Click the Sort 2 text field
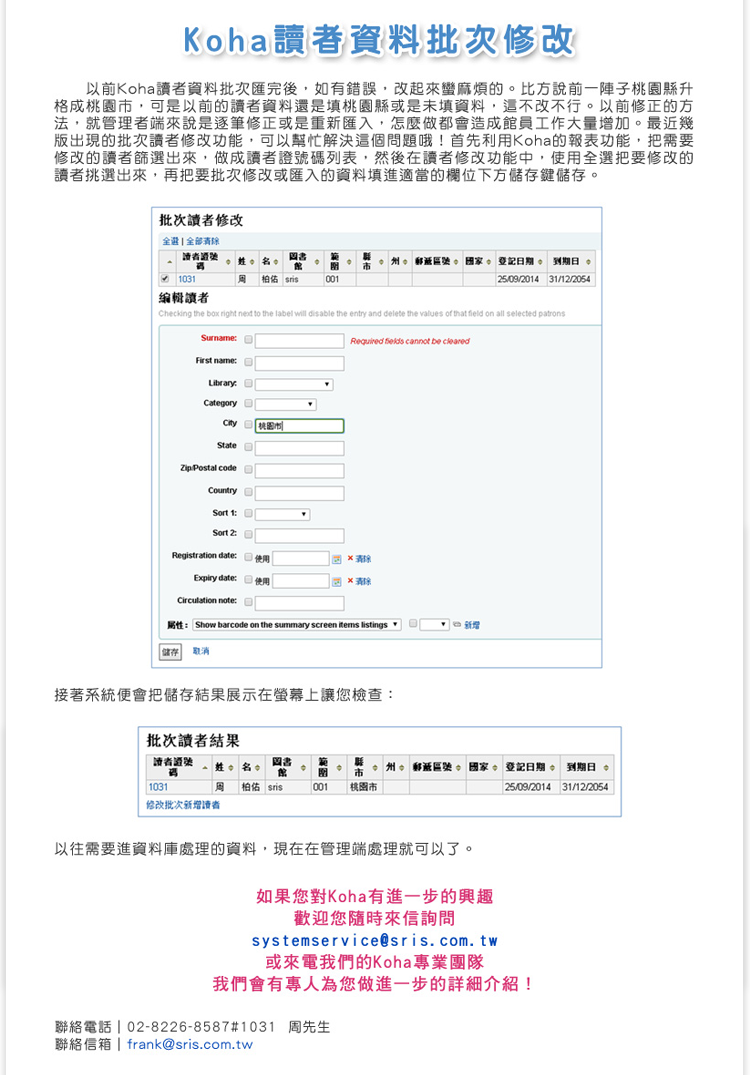 pos(300,535)
